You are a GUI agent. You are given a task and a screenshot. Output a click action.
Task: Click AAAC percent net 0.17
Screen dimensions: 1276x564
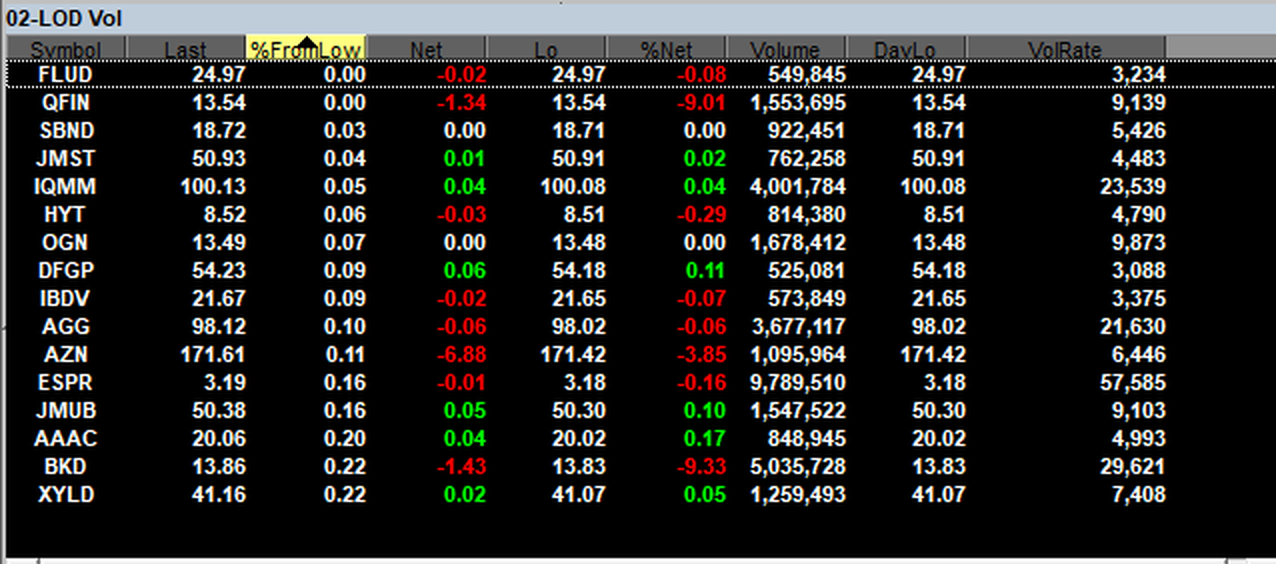tap(705, 438)
